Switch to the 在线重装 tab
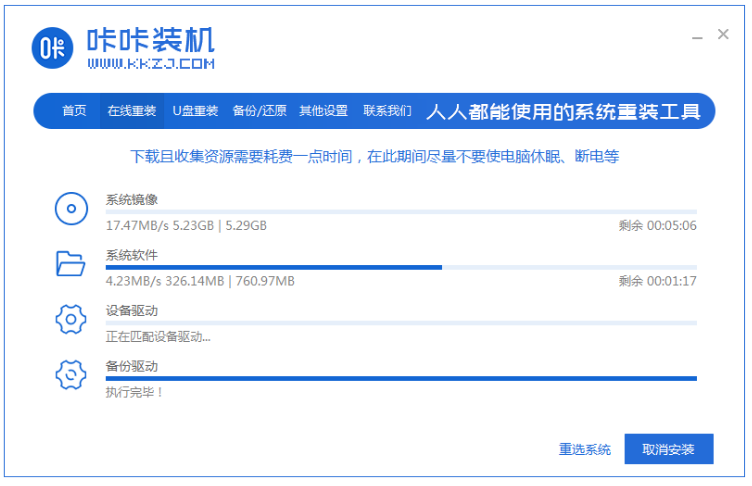Image resolution: width=752 pixels, height=486 pixels. pos(132,111)
